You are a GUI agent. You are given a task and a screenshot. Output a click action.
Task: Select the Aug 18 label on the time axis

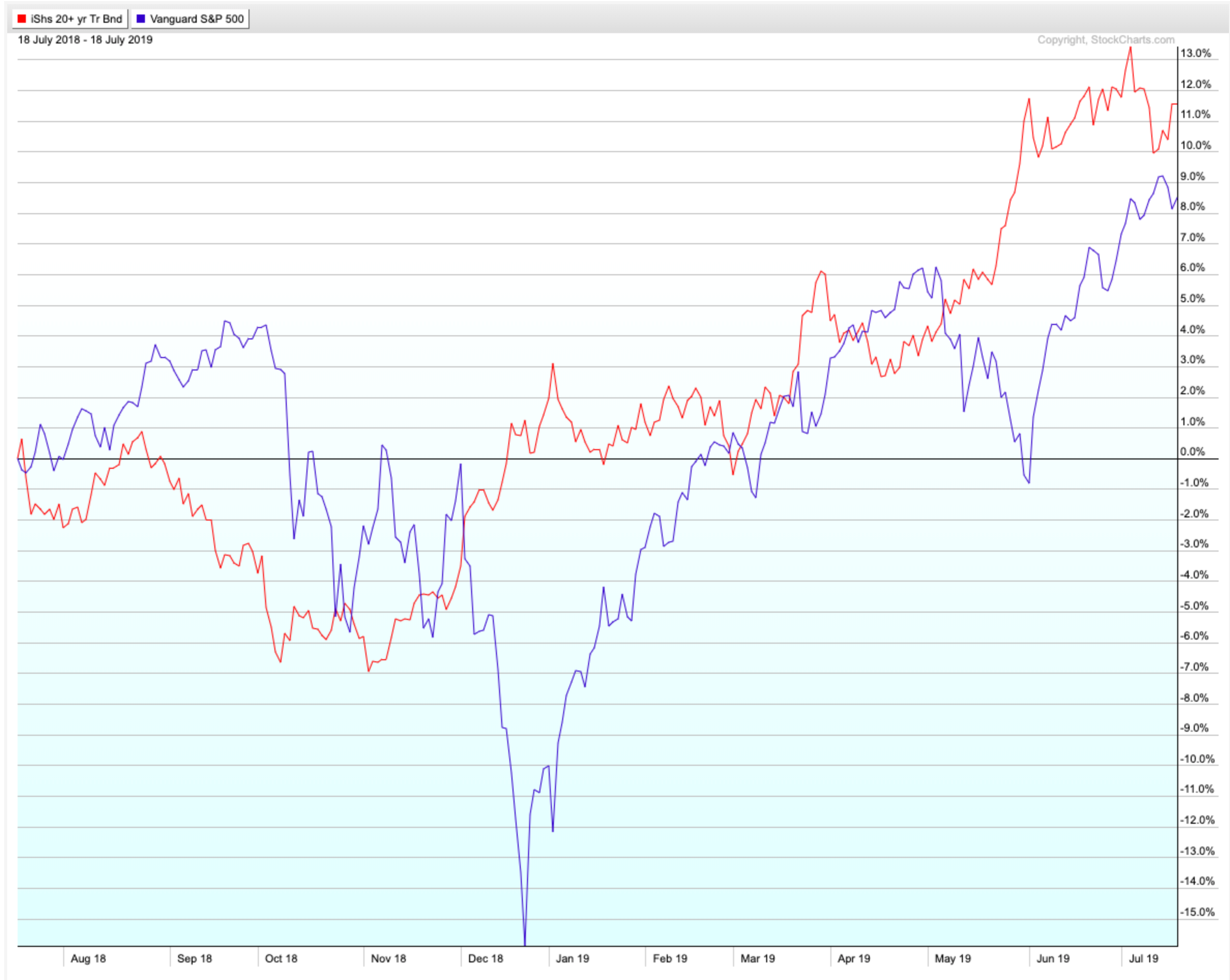pyautogui.click(x=88, y=958)
